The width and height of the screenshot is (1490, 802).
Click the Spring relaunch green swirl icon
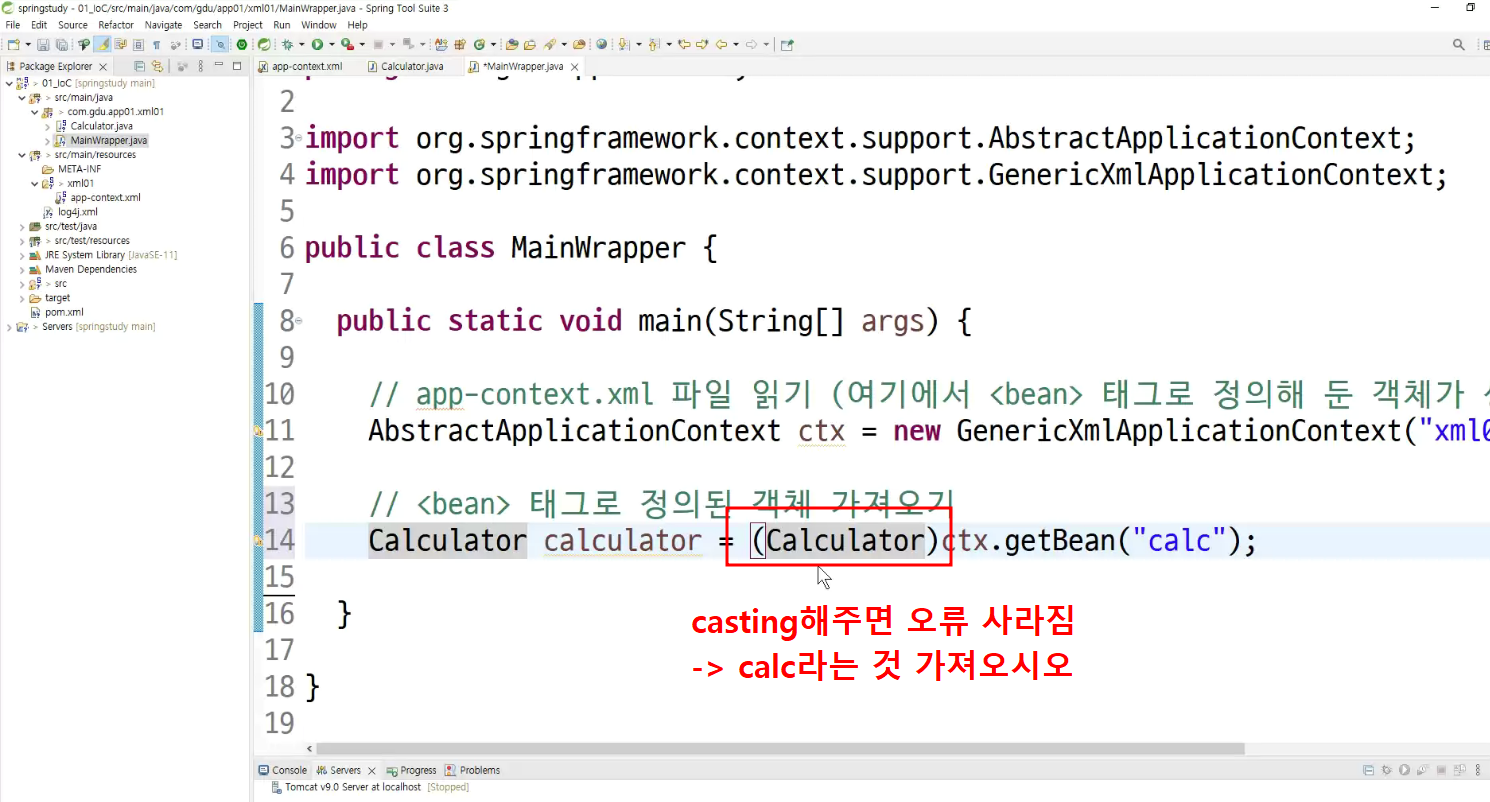[263, 44]
